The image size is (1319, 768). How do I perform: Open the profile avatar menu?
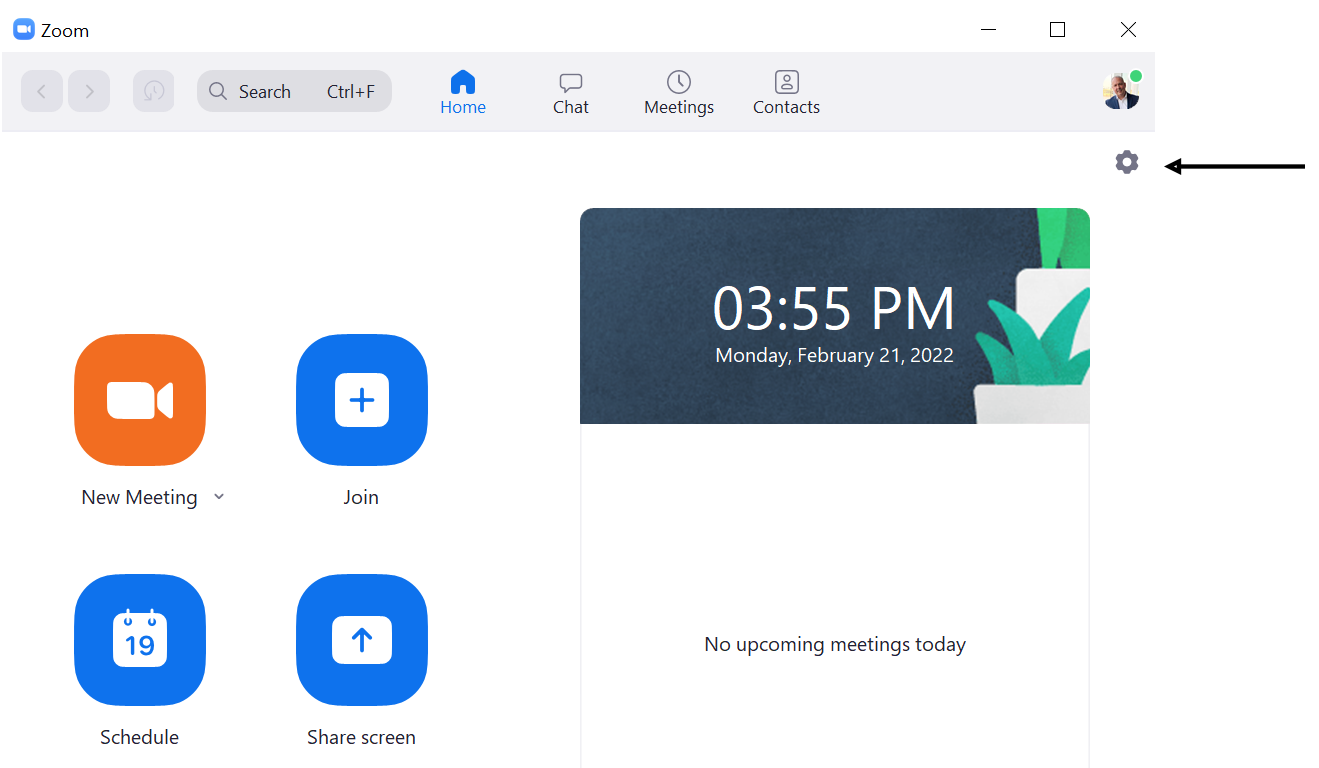(x=1121, y=91)
